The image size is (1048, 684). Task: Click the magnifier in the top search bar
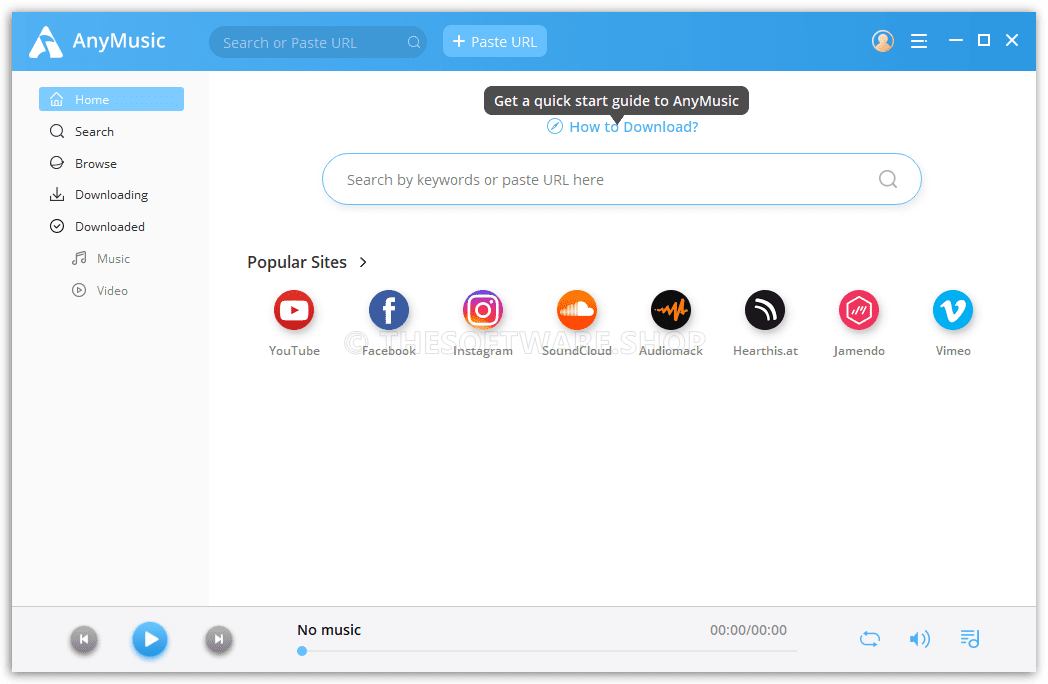click(414, 42)
